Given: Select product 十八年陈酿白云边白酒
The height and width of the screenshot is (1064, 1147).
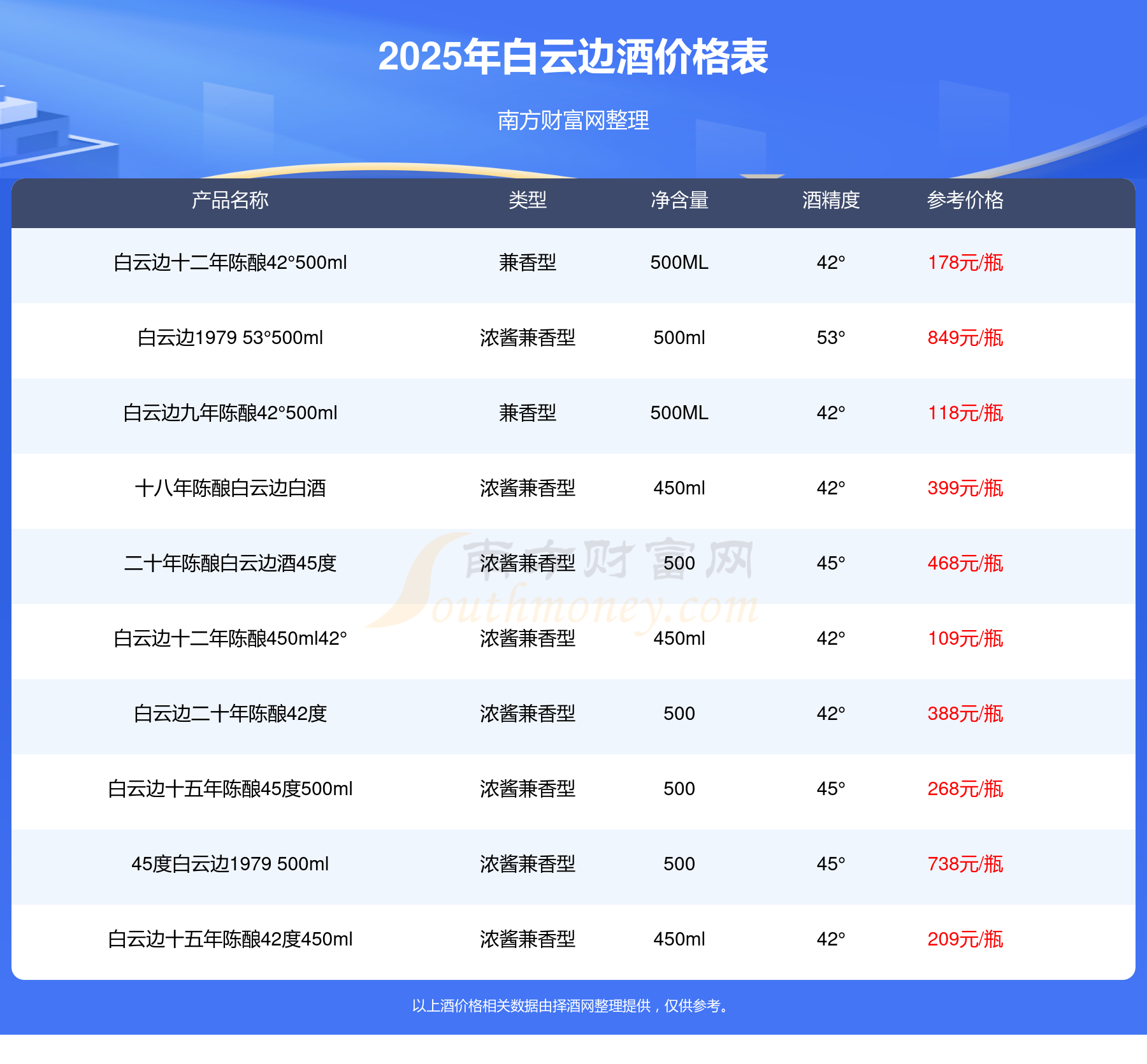Looking at the screenshot, I should tap(230, 488).
